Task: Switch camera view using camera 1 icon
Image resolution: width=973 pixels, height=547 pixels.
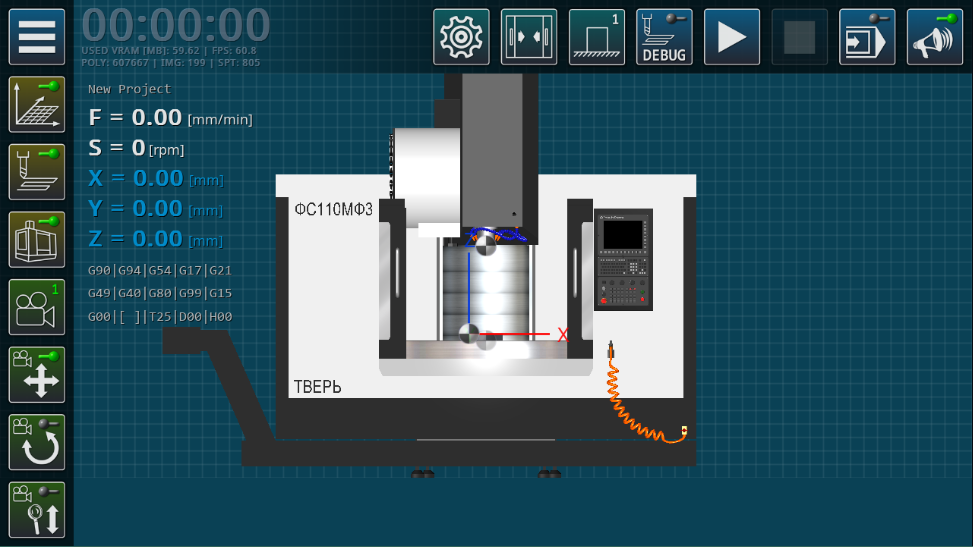Action: tap(37, 307)
